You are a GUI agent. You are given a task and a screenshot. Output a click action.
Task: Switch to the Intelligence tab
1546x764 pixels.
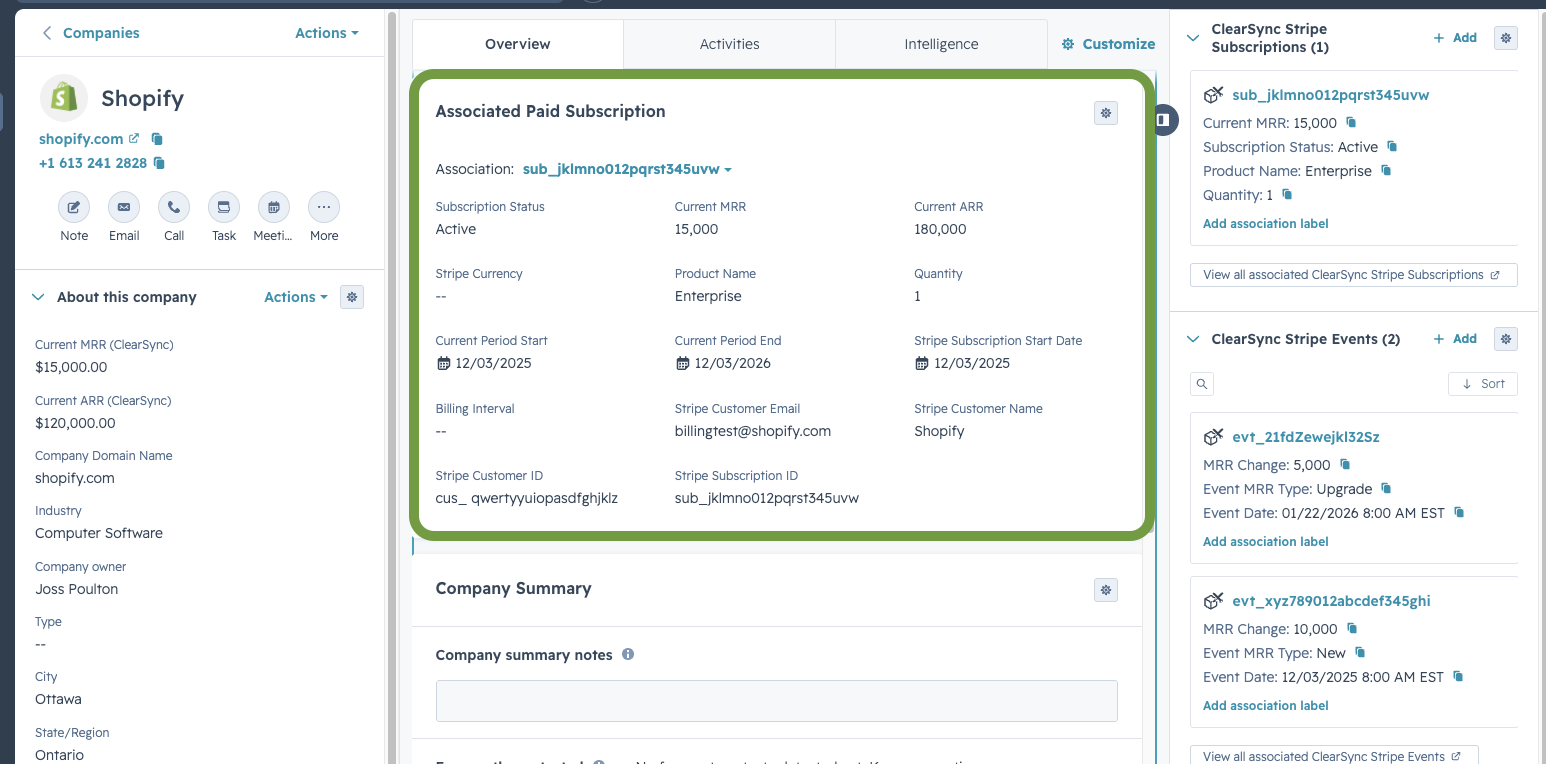pyautogui.click(x=941, y=44)
